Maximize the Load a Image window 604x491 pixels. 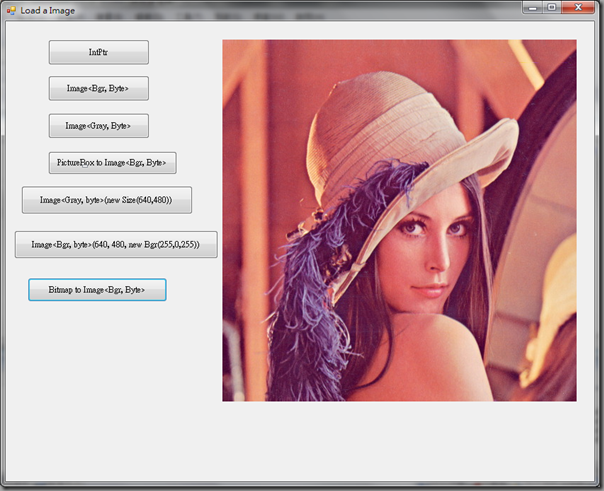coord(552,7)
